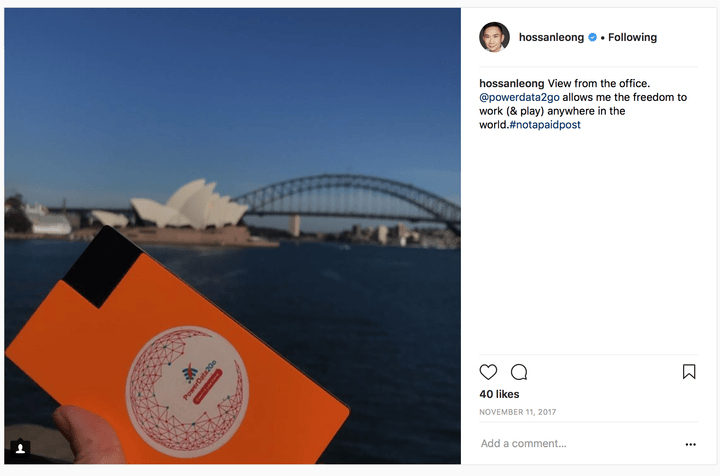Open the #notapaidpost hashtag

545,125
